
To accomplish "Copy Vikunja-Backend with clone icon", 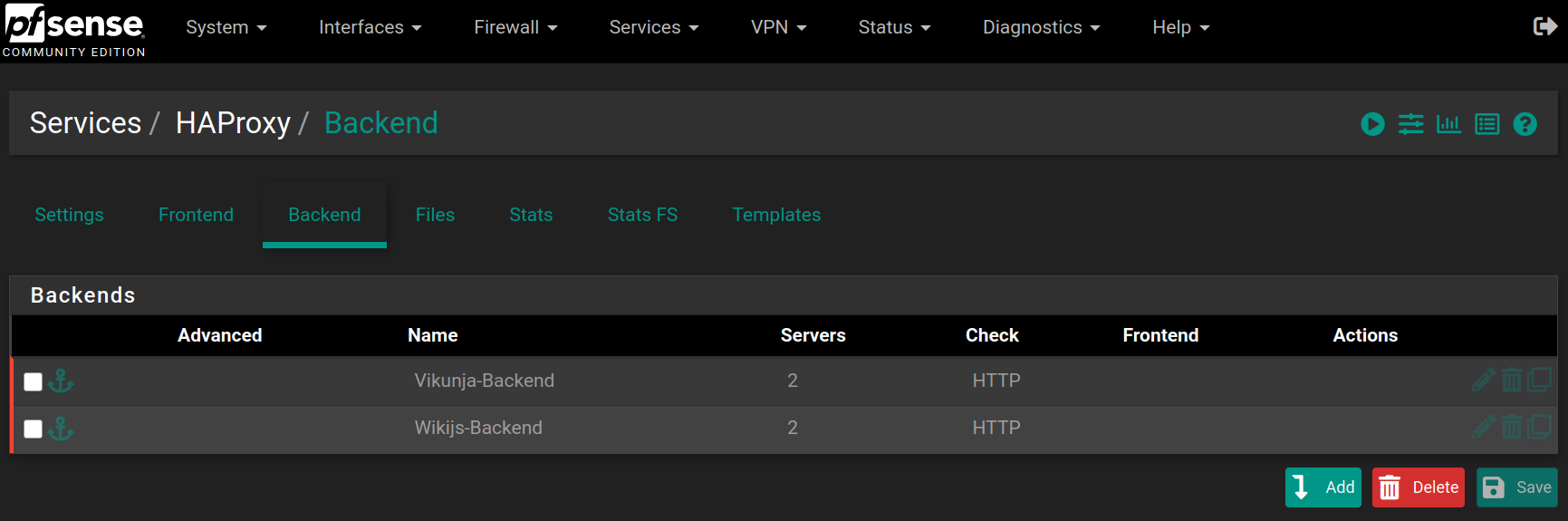I will [x=1539, y=380].
